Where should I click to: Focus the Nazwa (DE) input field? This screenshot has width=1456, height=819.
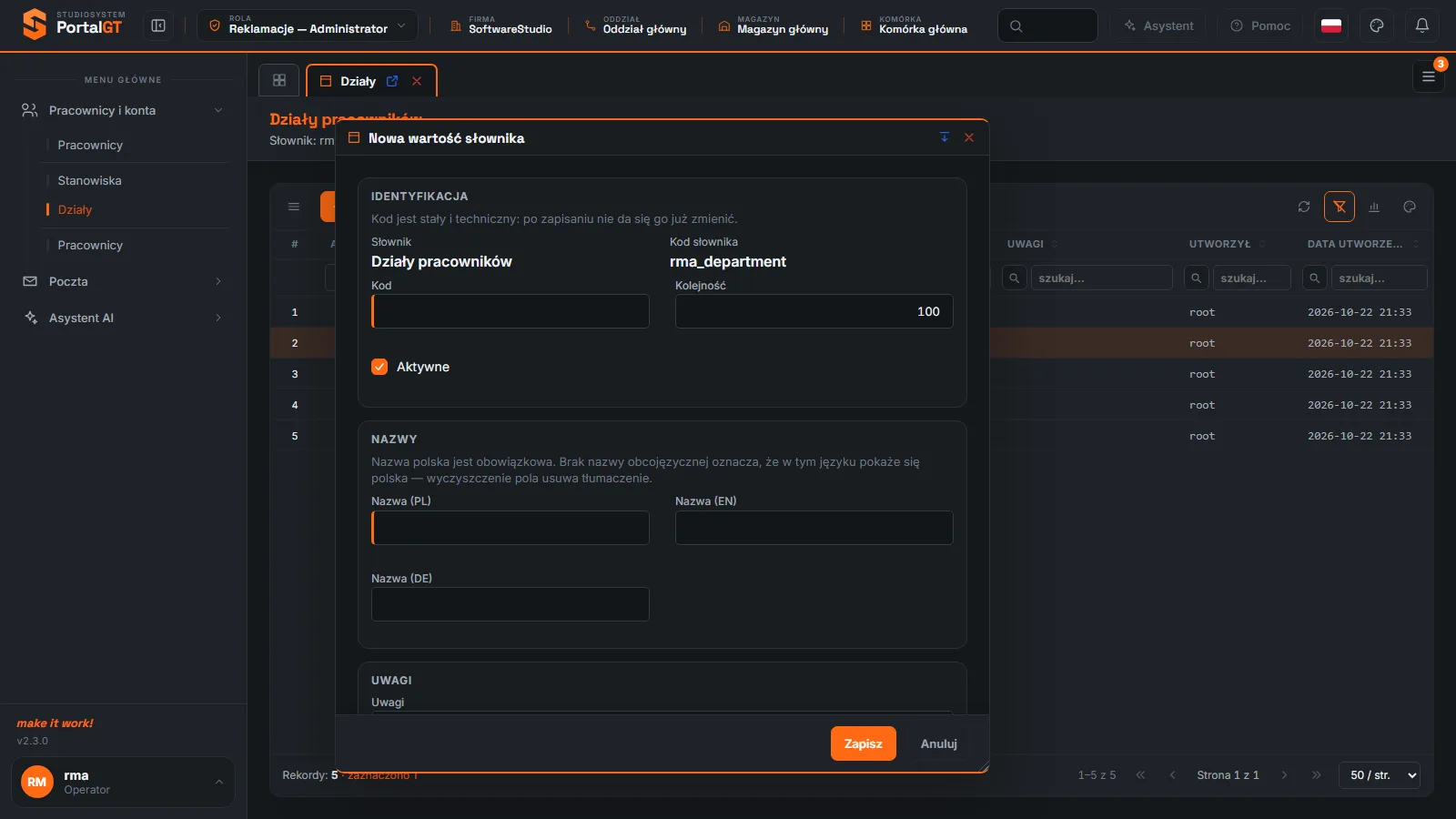point(511,604)
